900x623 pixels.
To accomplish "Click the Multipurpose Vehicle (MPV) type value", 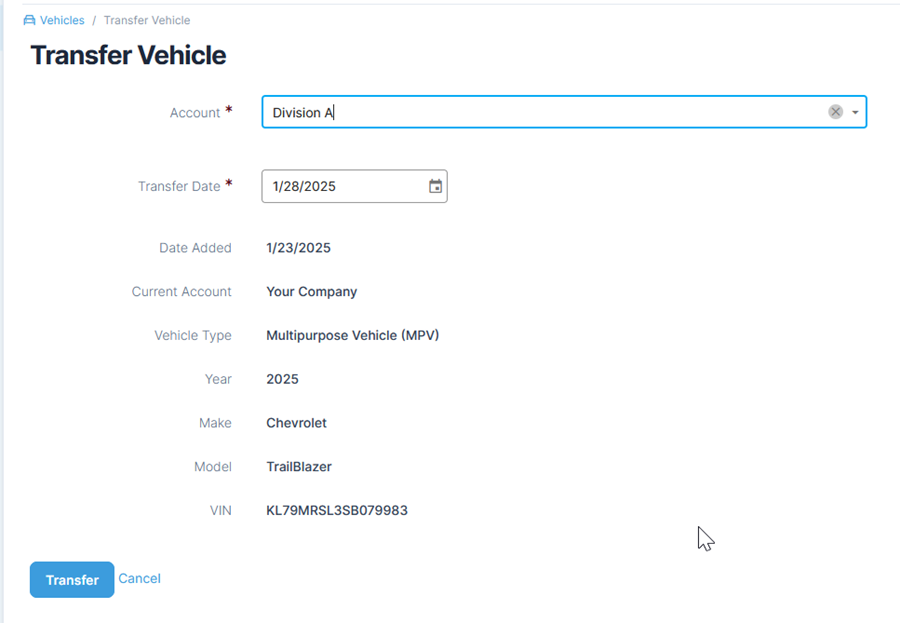I will point(352,336).
